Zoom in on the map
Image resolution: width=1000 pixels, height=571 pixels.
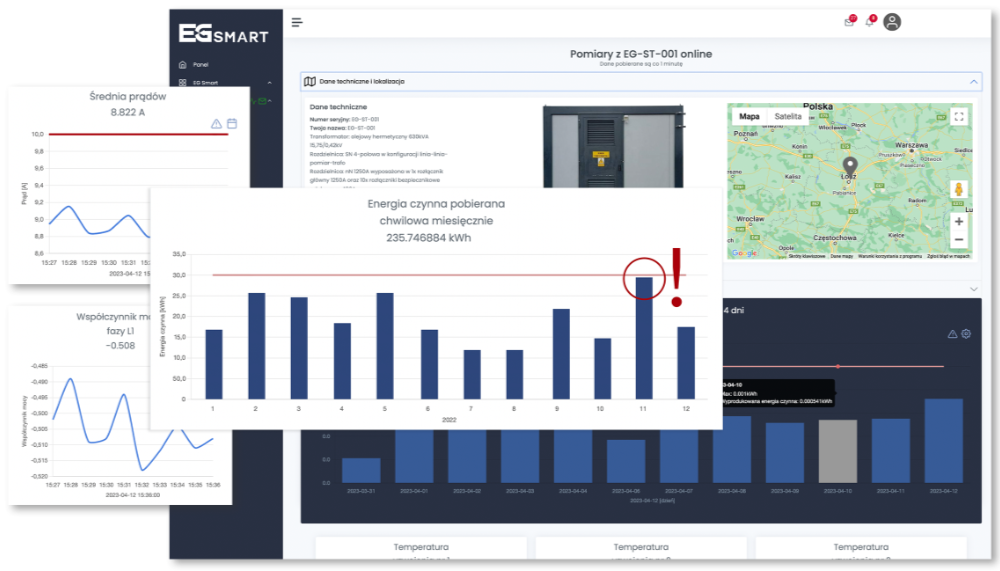pos(959,221)
